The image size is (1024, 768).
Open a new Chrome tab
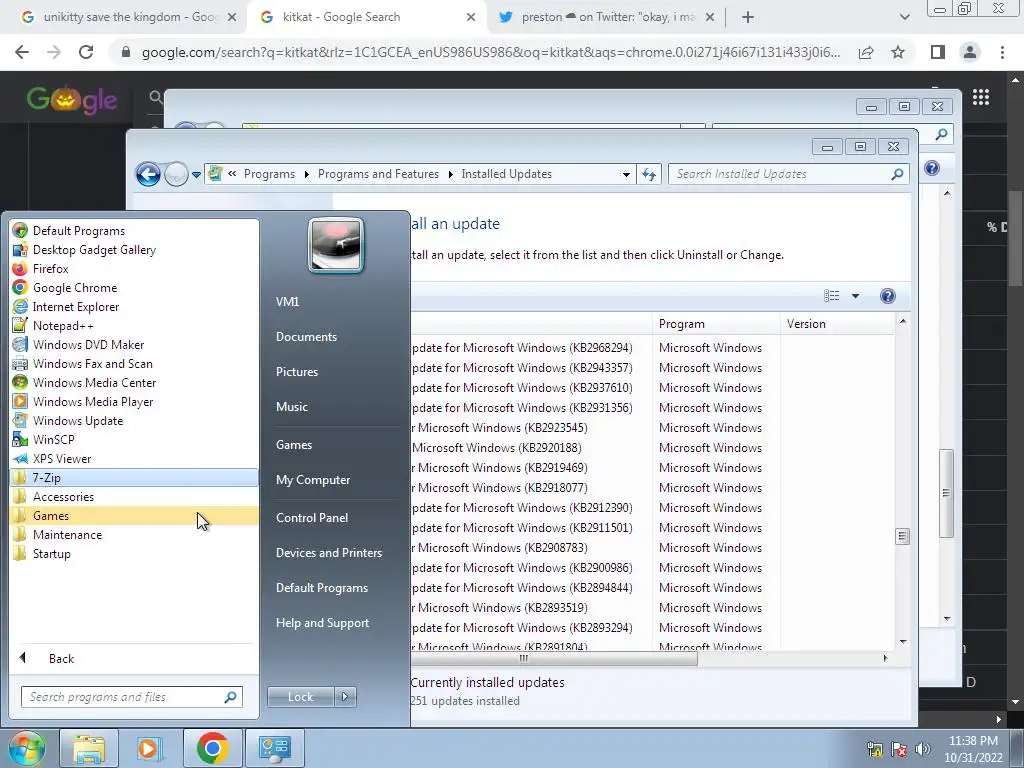(x=748, y=17)
